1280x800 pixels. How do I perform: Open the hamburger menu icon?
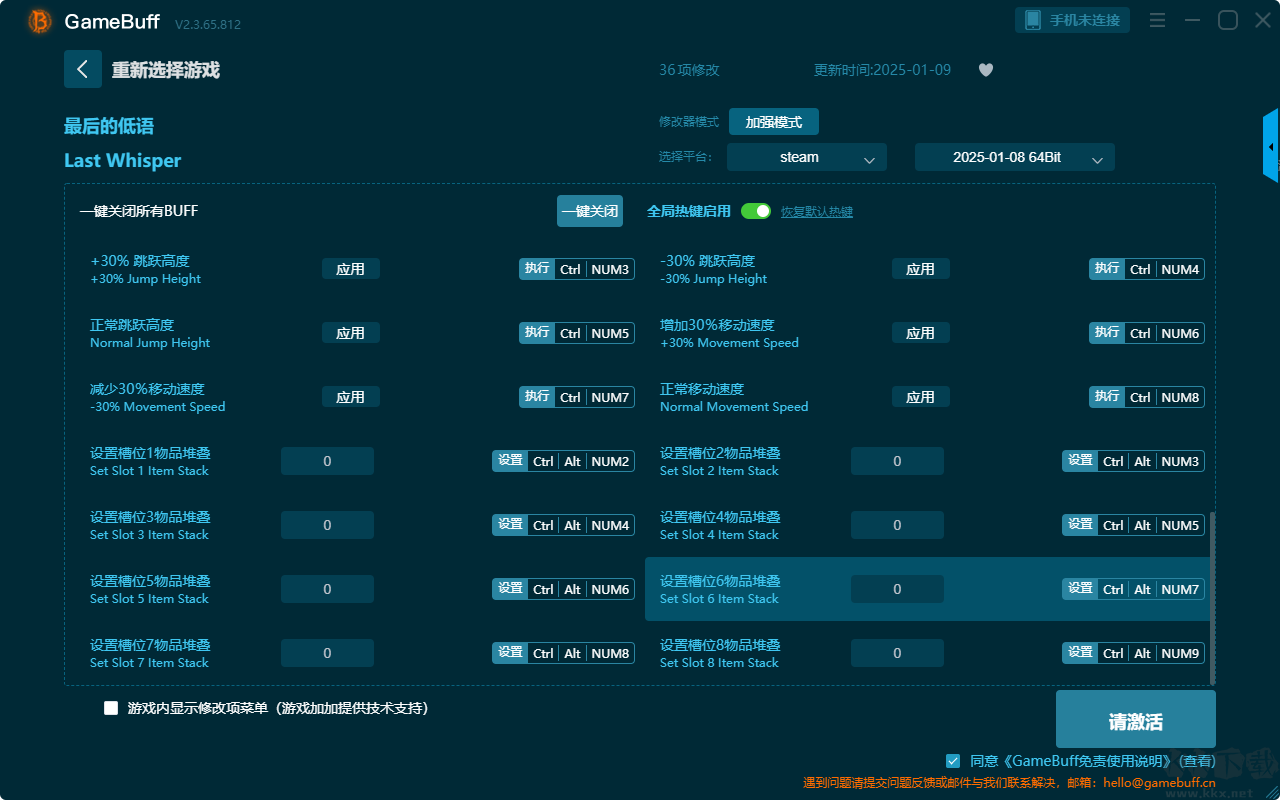pos(1157,20)
